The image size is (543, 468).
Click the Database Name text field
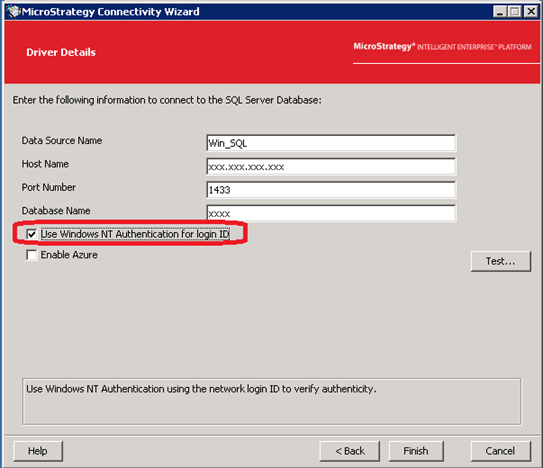click(331, 213)
